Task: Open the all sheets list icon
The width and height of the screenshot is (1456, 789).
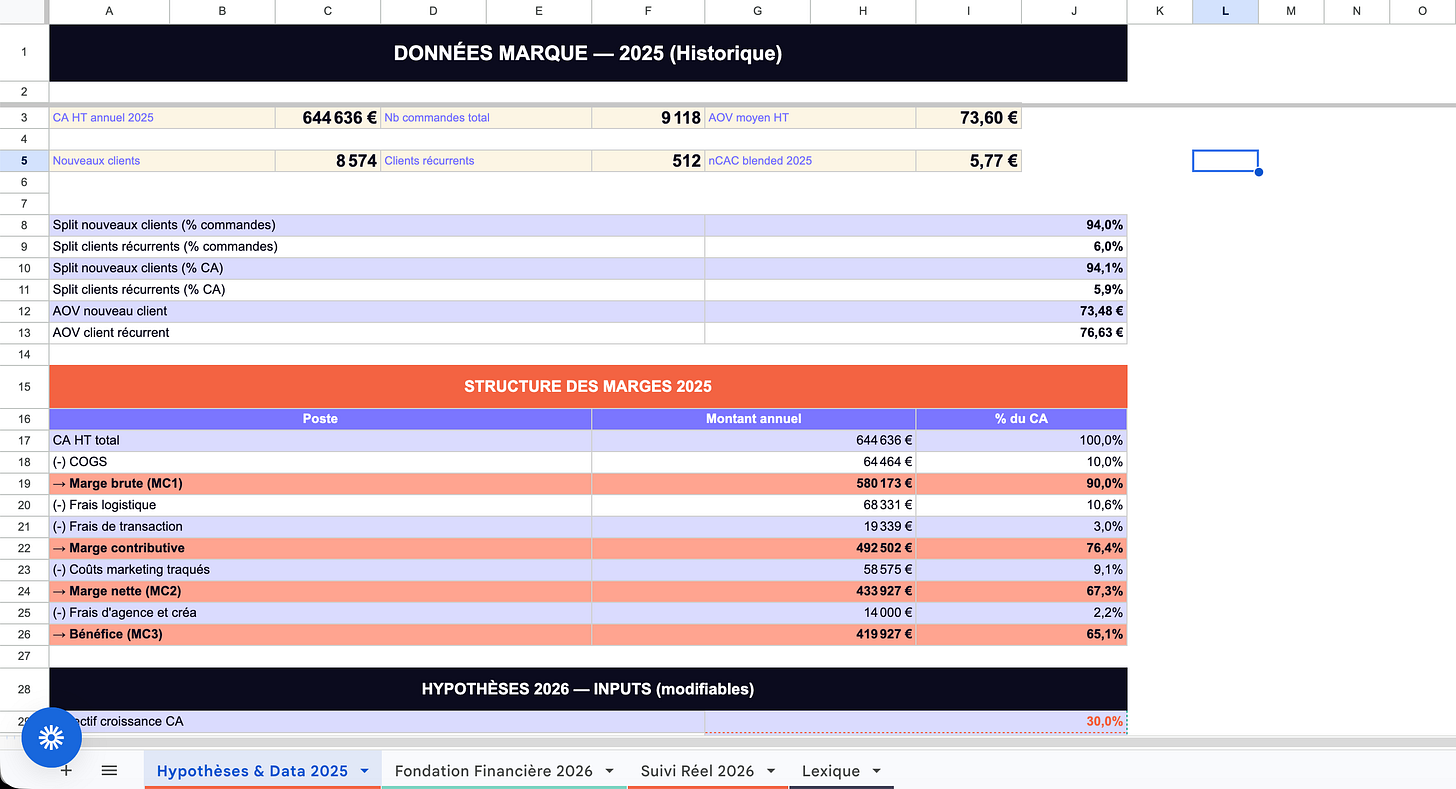Action: point(110,770)
